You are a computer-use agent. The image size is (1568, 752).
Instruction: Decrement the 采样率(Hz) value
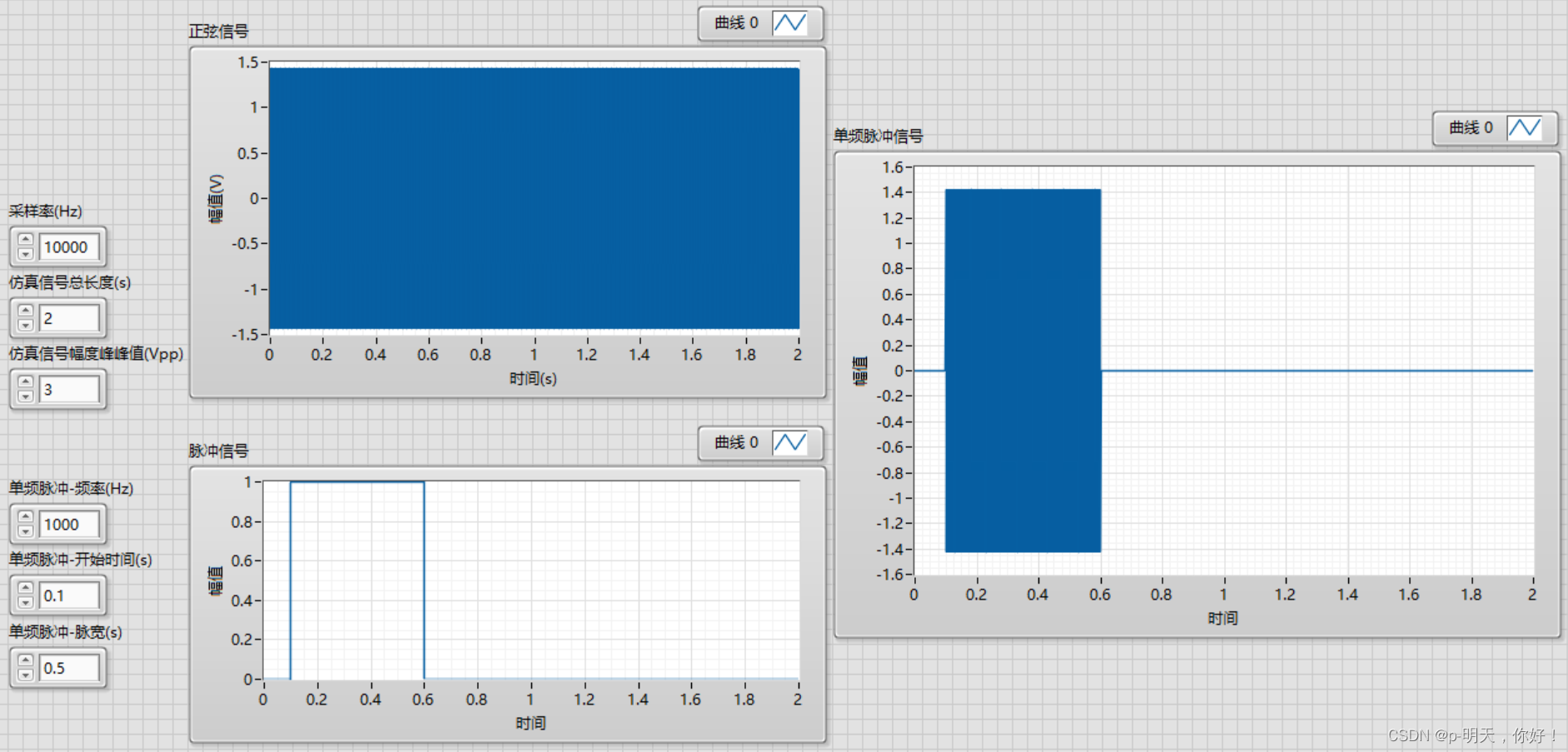pyautogui.click(x=25, y=253)
